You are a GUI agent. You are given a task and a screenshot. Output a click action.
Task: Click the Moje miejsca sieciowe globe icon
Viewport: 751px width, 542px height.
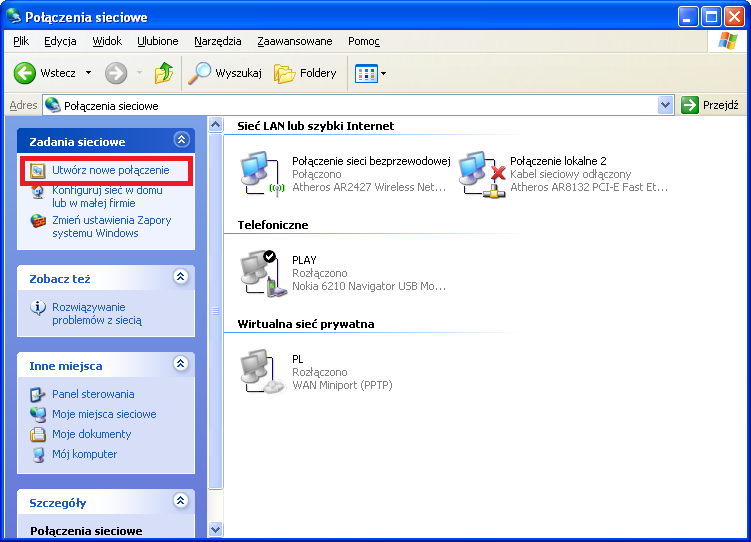pos(38,414)
